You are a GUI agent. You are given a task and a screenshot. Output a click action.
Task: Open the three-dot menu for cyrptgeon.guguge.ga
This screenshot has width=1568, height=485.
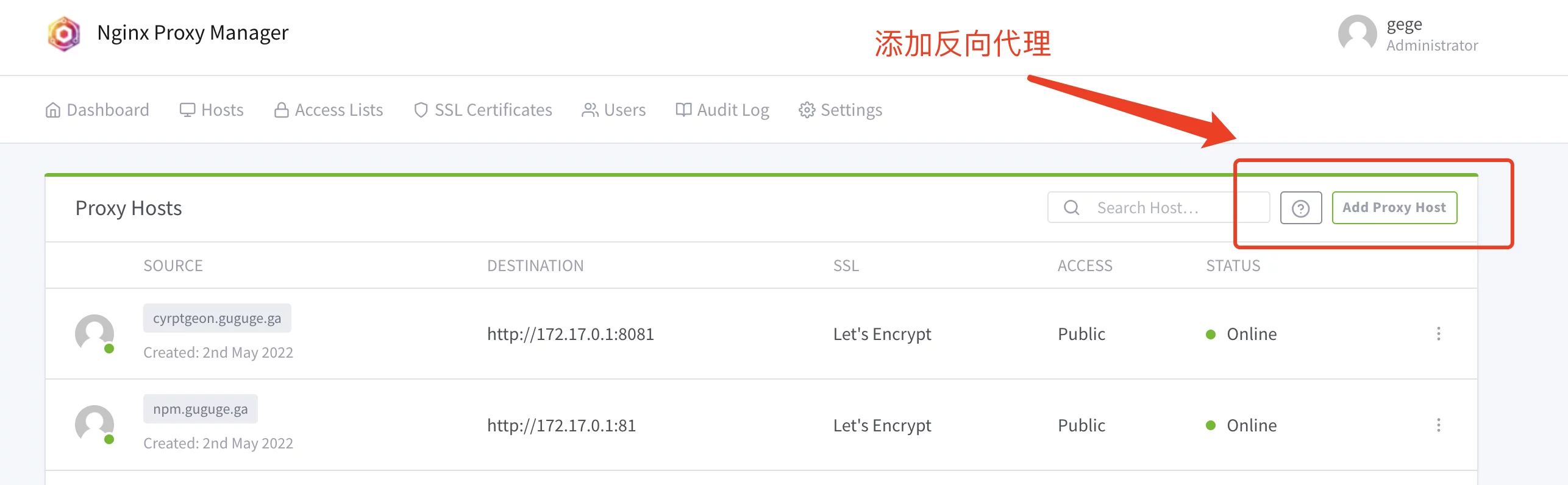[x=1439, y=334]
